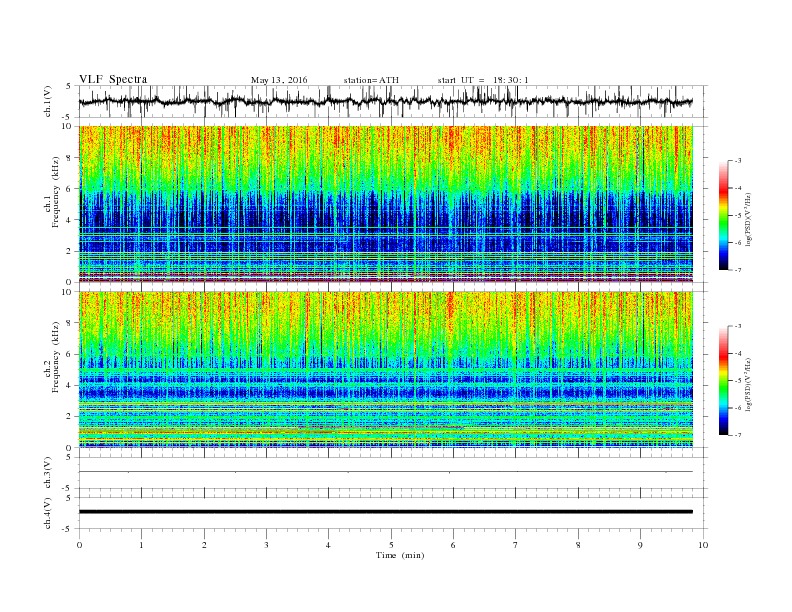Select the "May 13, 2016" date text
Screen dimensions: 792x612
(279, 80)
